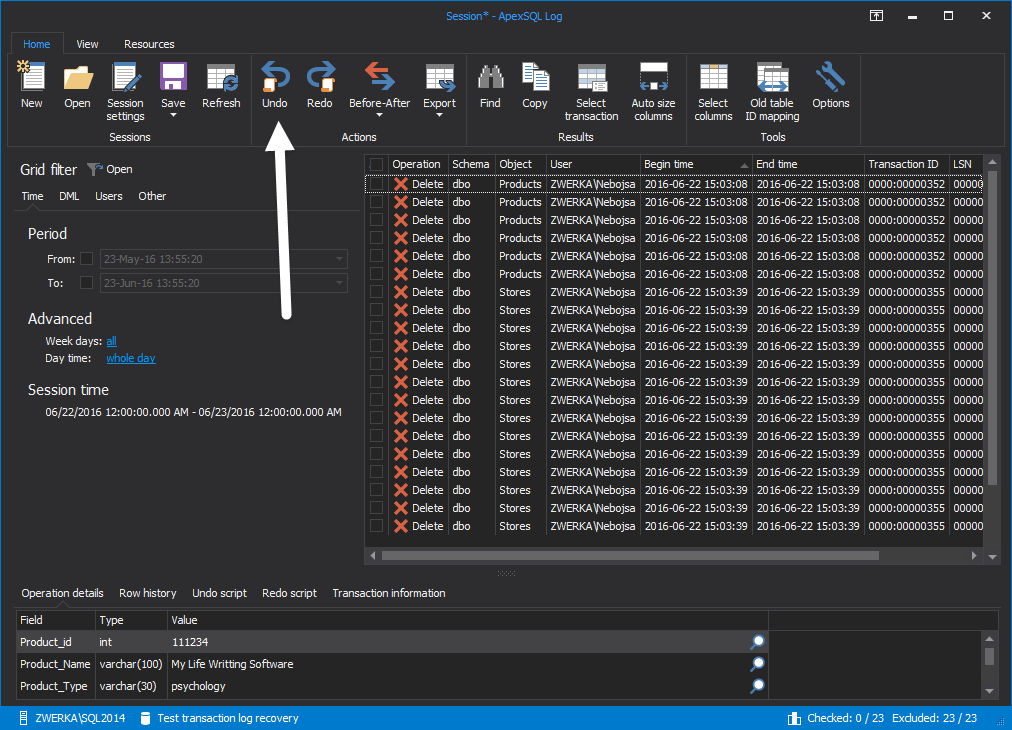The height and width of the screenshot is (730, 1012).
Task: Click the Week days 'all' link
Action: click(112, 341)
